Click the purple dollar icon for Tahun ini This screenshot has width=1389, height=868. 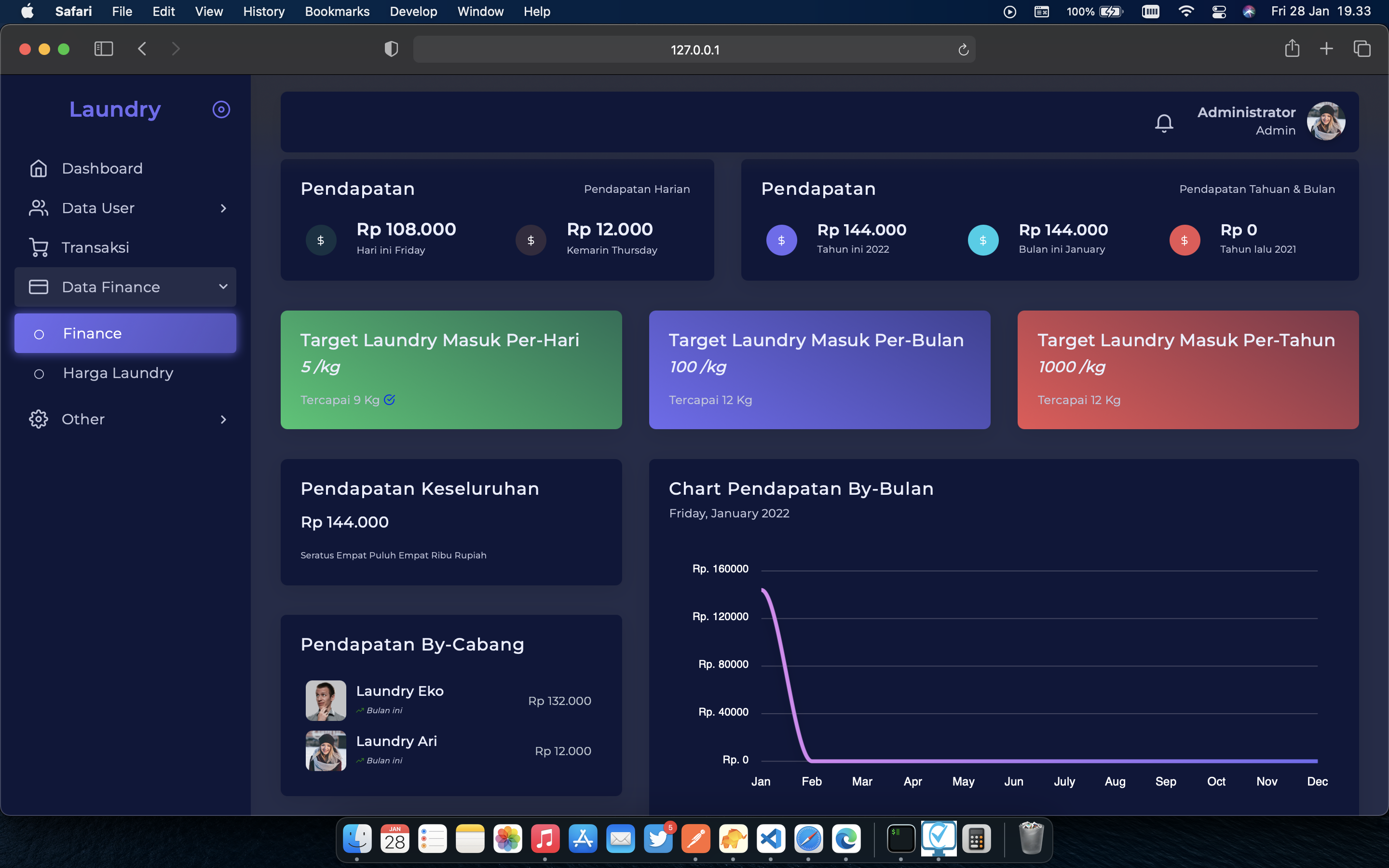coord(781,240)
